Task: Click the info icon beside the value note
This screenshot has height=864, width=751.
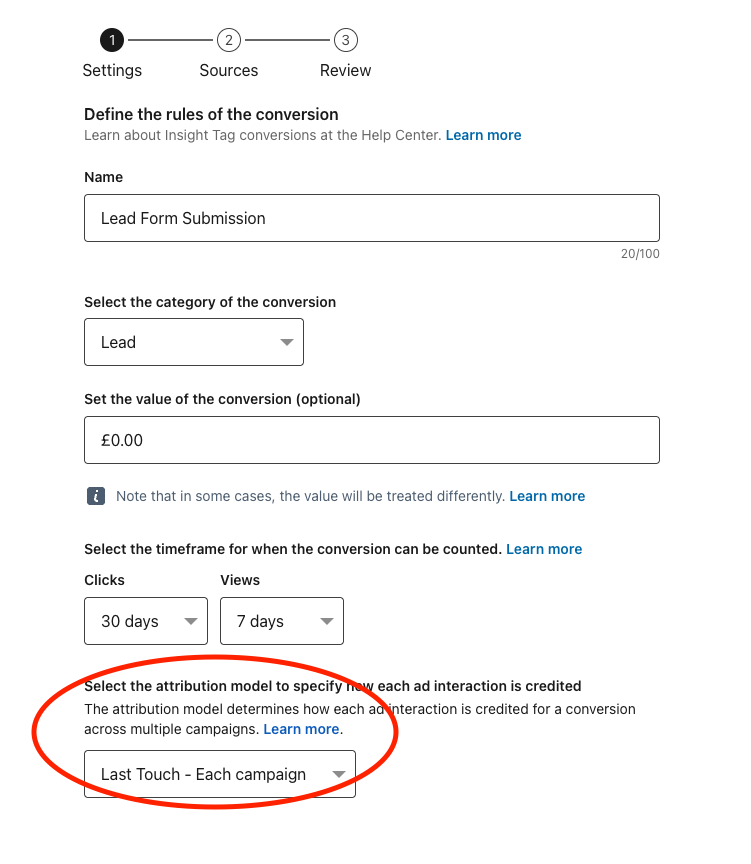Action: coord(96,496)
